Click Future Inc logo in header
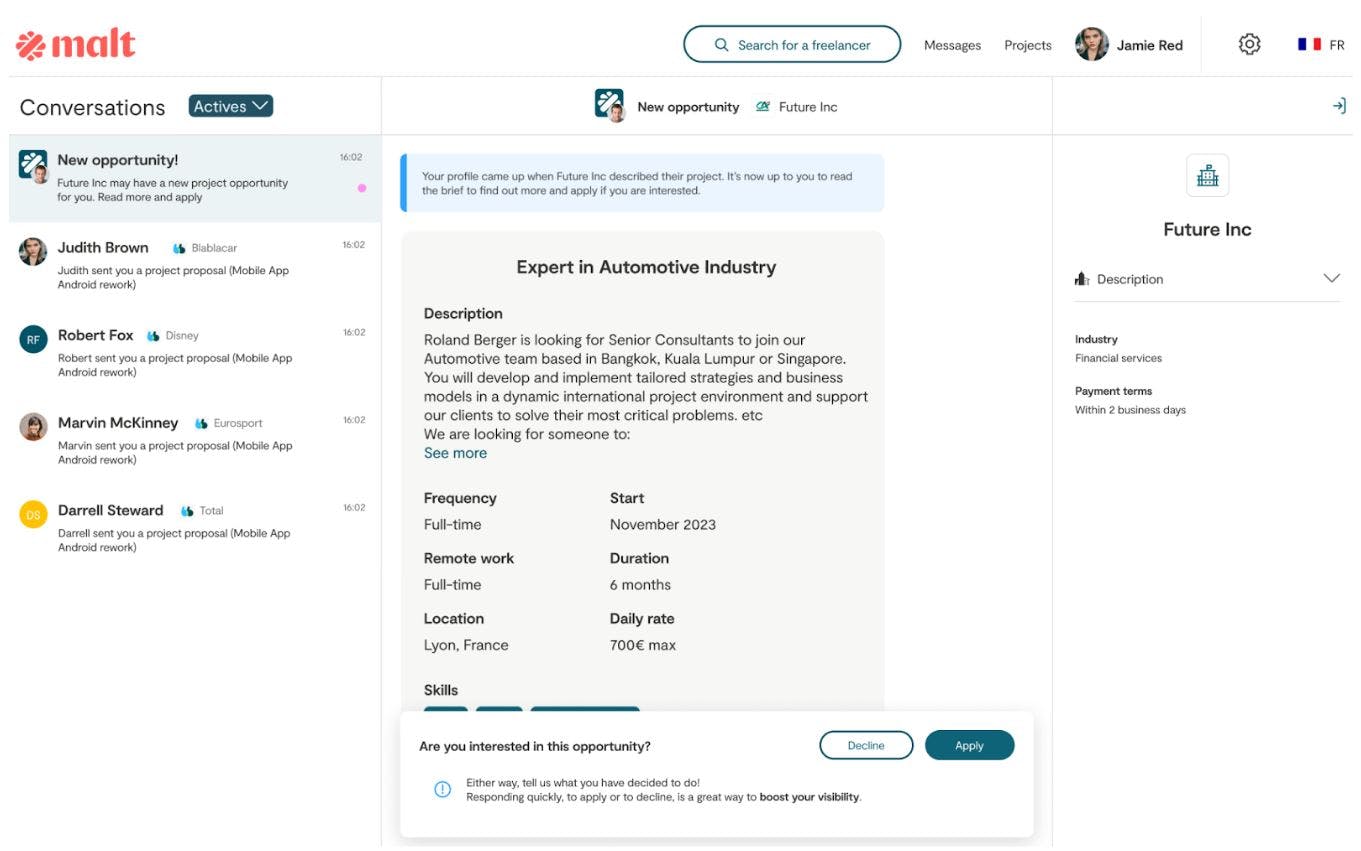This screenshot has height=851, width=1361. [x=763, y=106]
